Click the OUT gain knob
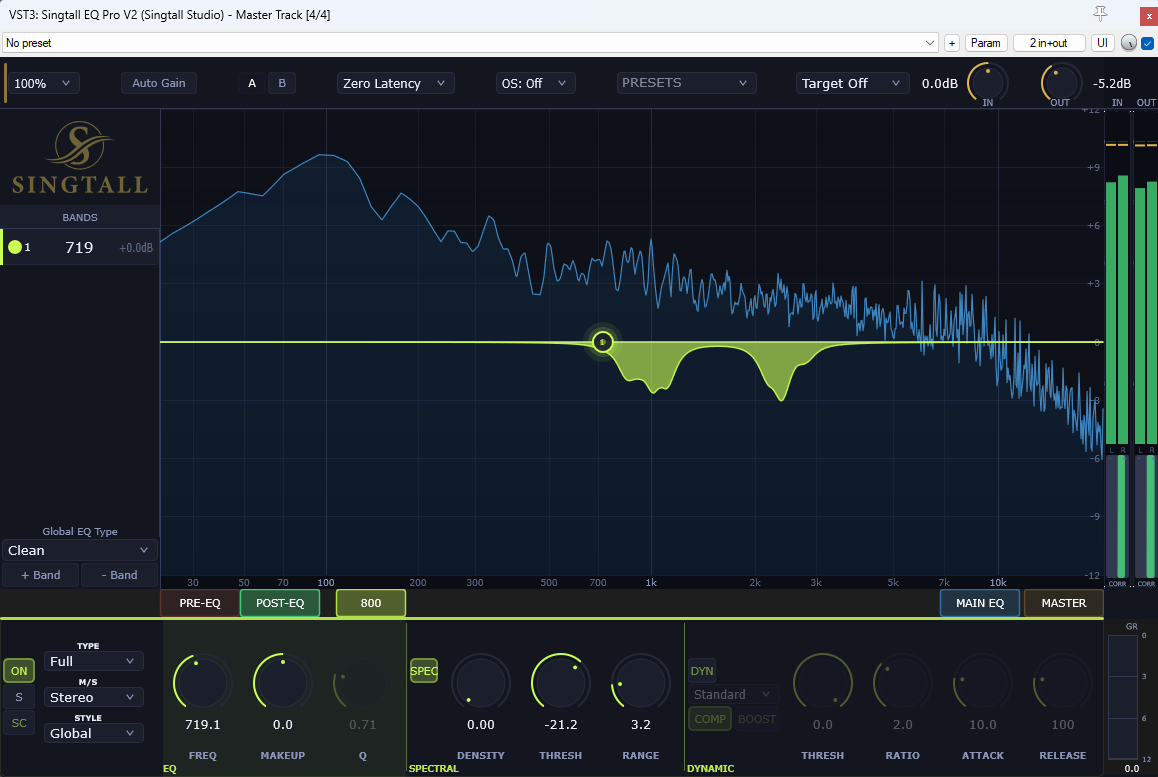 (x=1061, y=83)
